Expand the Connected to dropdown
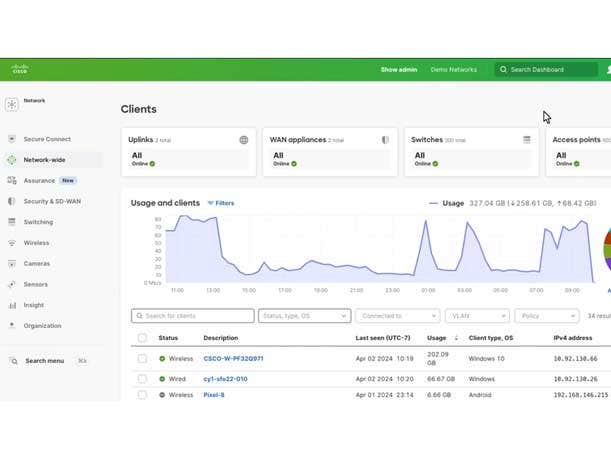Image resolution: width=611 pixels, height=458 pixels. [397, 316]
